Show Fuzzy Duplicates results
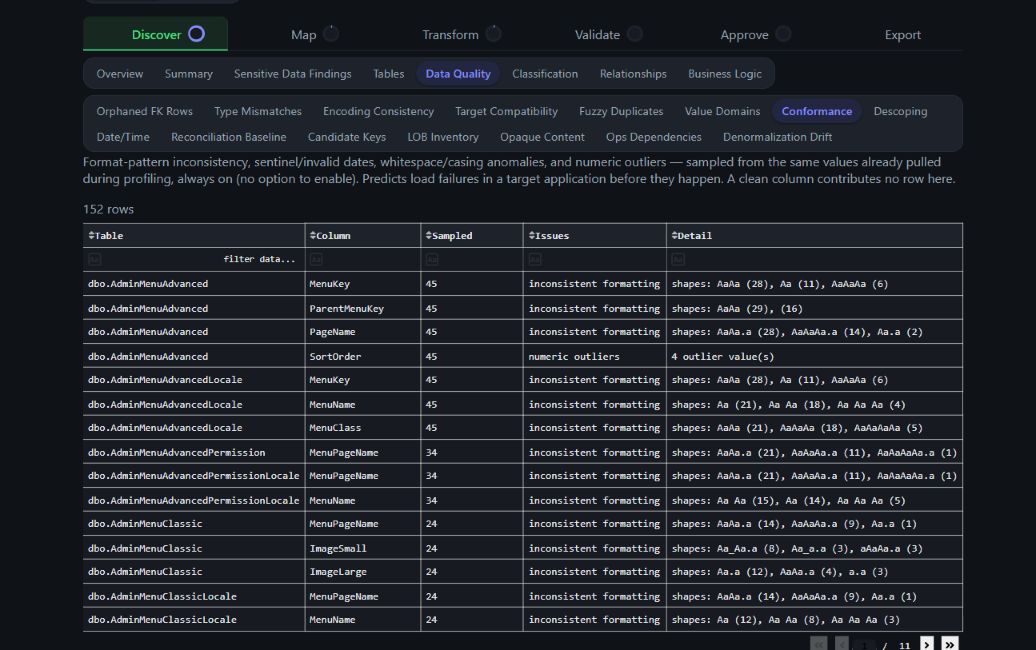Image resolution: width=1036 pixels, height=650 pixels. pyautogui.click(x=621, y=112)
